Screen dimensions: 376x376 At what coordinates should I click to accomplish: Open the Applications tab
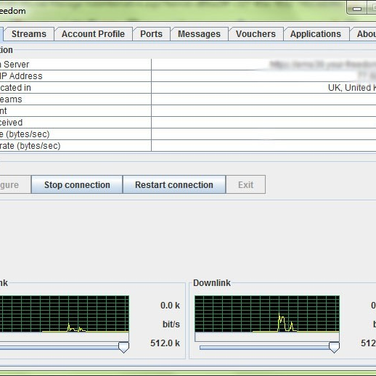[x=316, y=34]
